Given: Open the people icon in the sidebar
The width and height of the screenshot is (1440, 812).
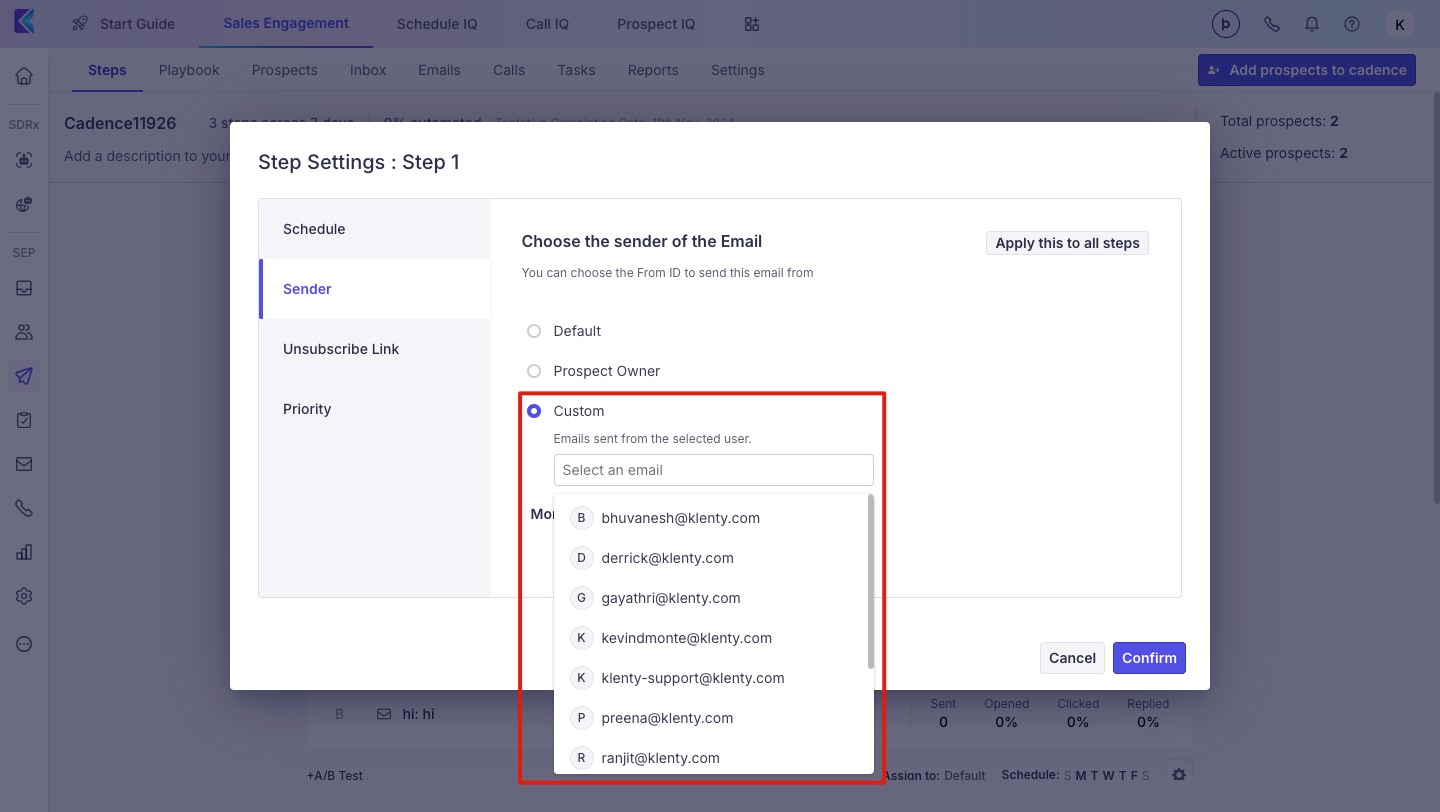Looking at the screenshot, I should coord(24,332).
